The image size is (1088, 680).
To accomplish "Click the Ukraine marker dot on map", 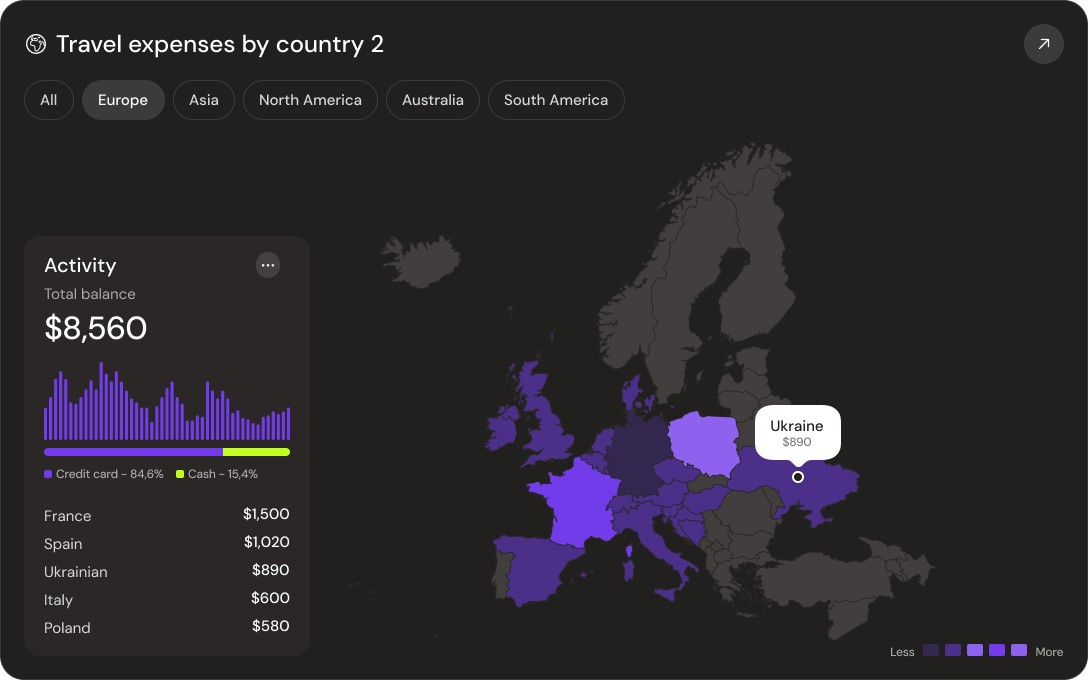I will 798,477.
